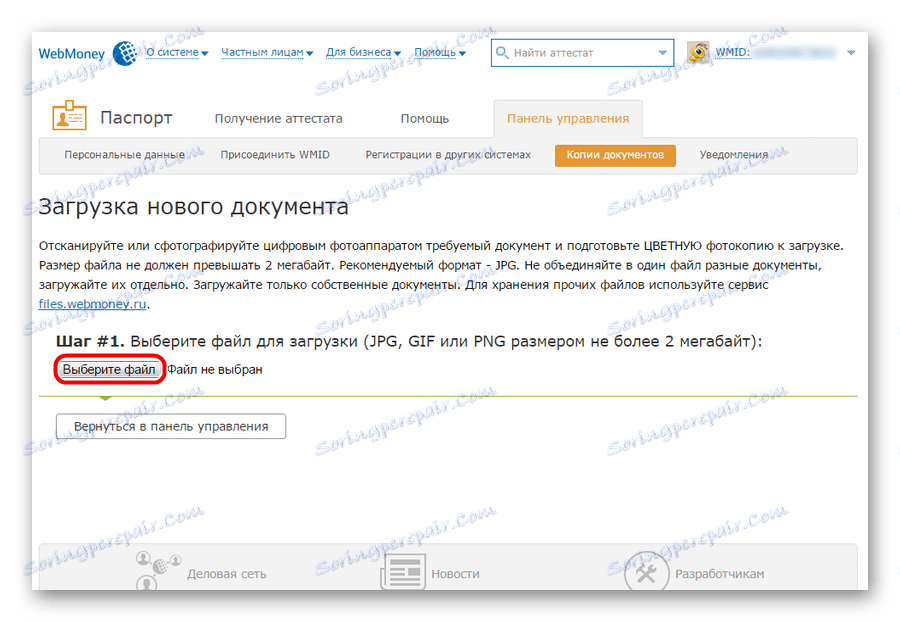The height and width of the screenshot is (622, 900).
Task: Click 'Вернуться в панель управления' button
Action: pyautogui.click(x=171, y=426)
